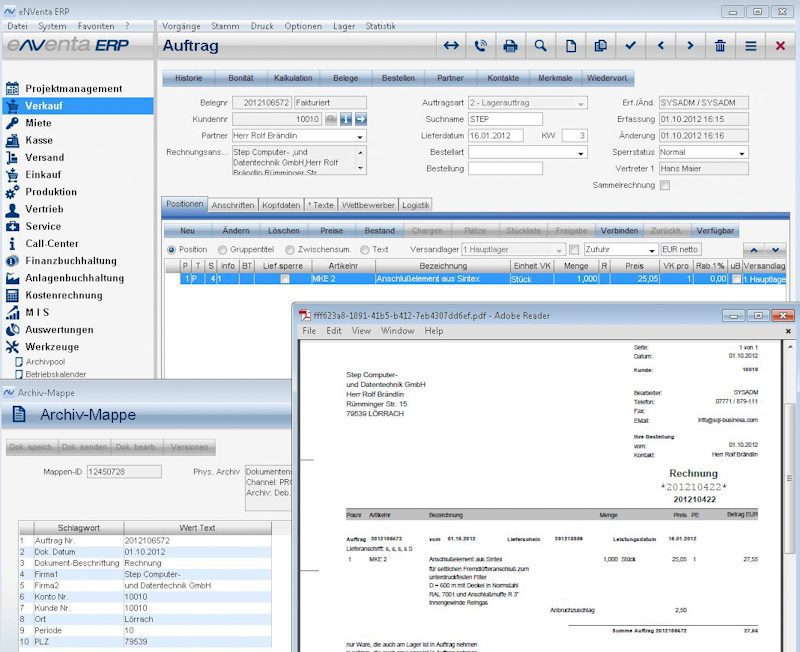This screenshot has height=652, width=800.
Task: Open the Sperrstatus dropdown
Action: pyautogui.click(x=742, y=153)
